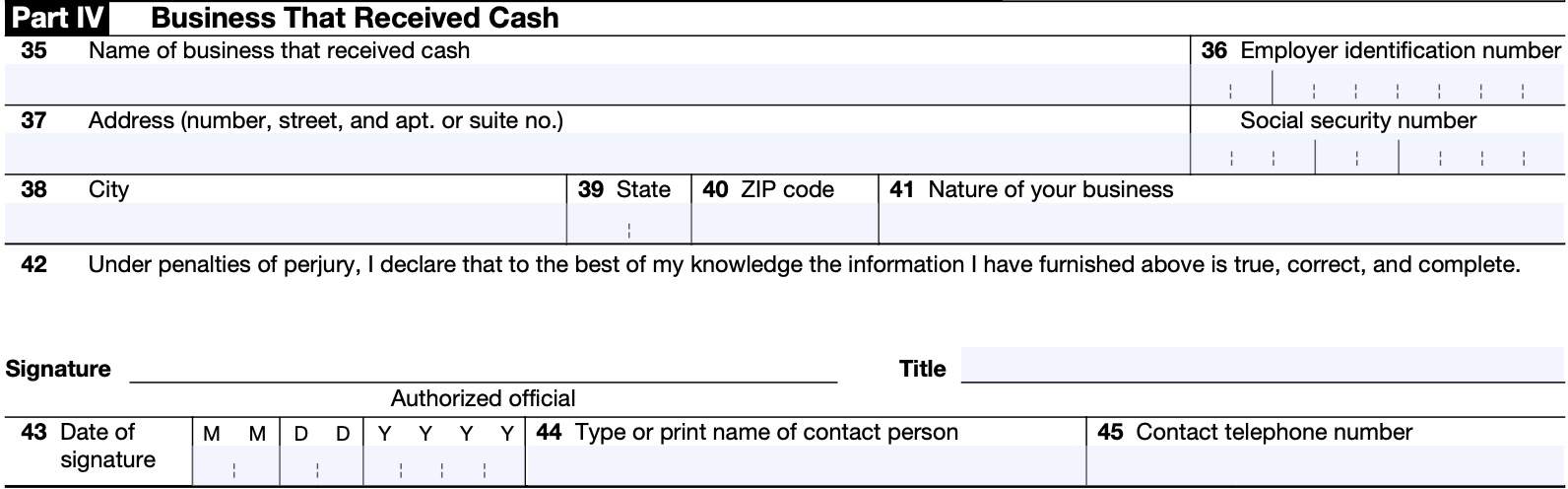
Task: Focus the Nature of your business field
Action: tap(1220, 225)
